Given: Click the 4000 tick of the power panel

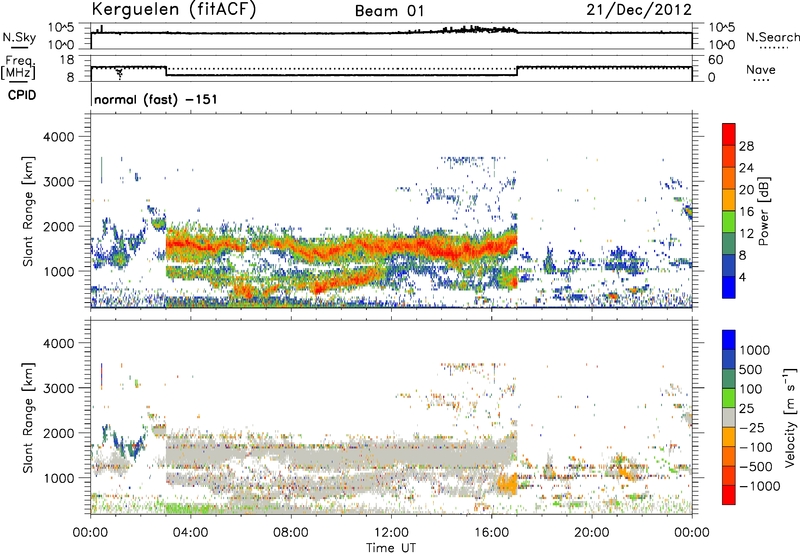Looking at the screenshot, I should (x=59, y=137).
